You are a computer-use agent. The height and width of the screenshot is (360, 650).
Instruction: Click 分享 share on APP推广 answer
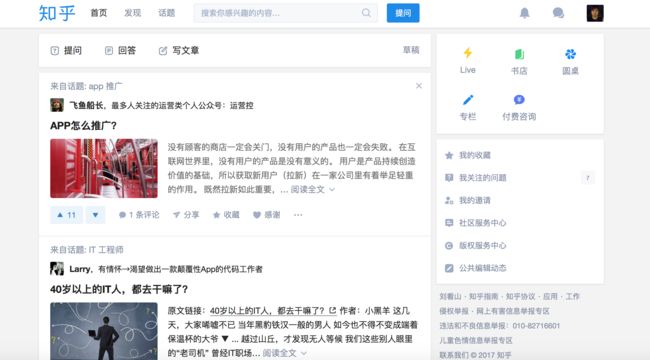click(x=186, y=215)
